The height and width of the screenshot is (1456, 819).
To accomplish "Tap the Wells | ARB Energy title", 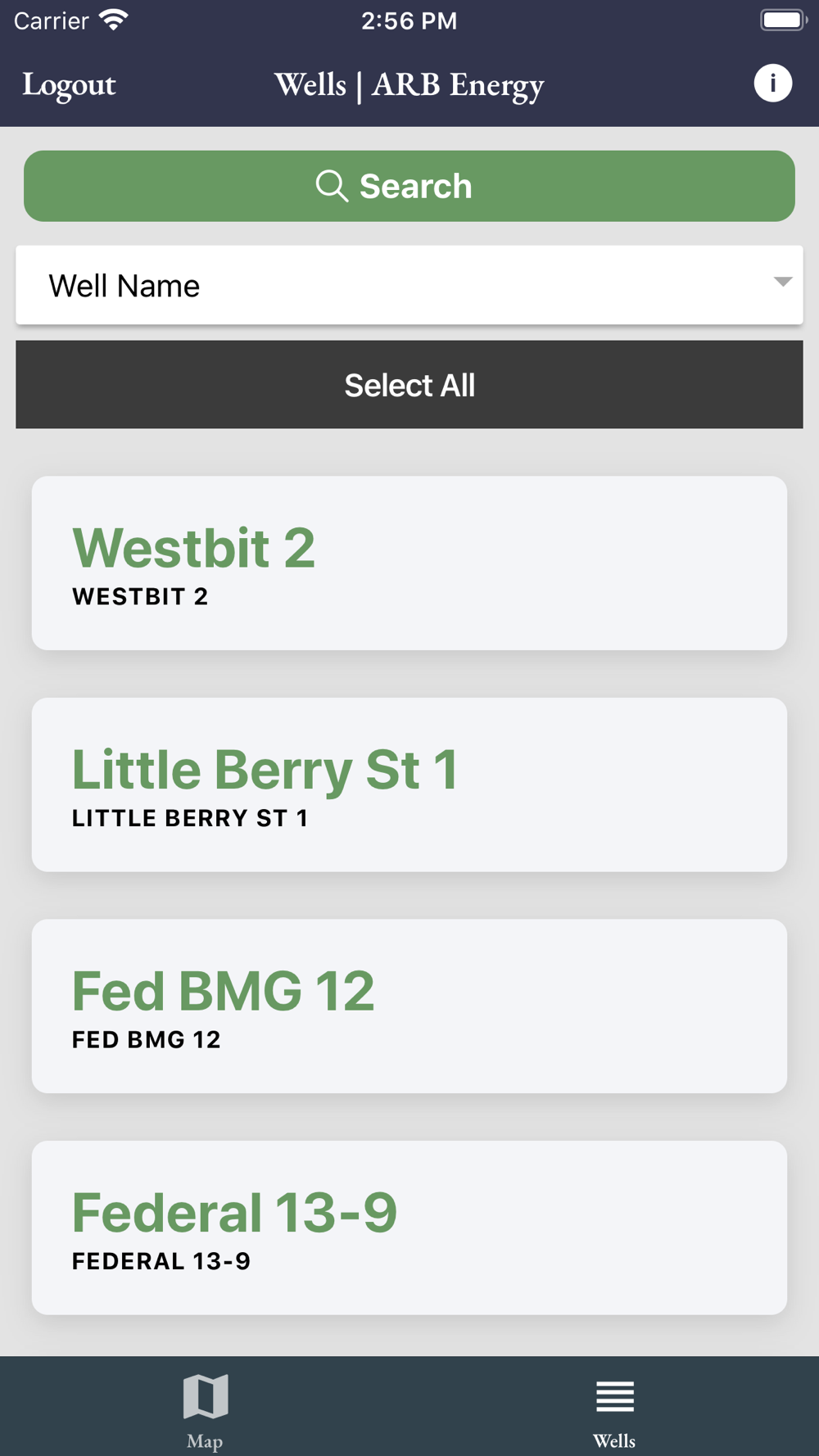I will coord(409,84).
